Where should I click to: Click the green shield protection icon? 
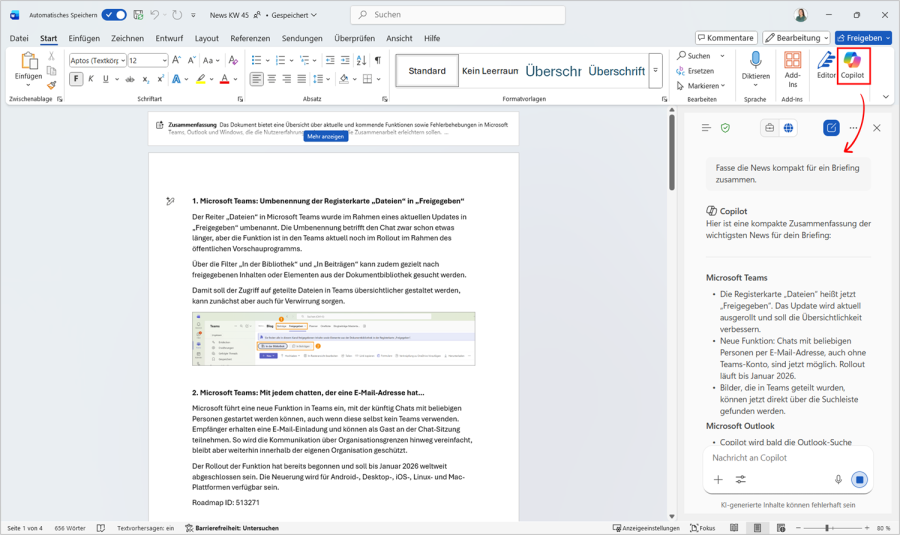[x=726, y=127]
